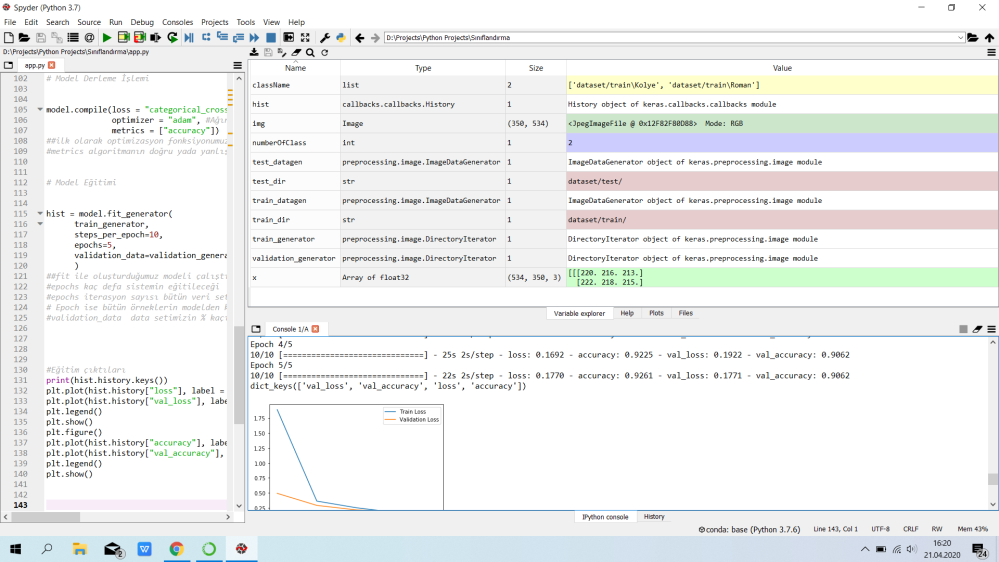The height and width of the screenshot is (562, 999).
Task: Go back with left arrow
Action: pos(359,38)
